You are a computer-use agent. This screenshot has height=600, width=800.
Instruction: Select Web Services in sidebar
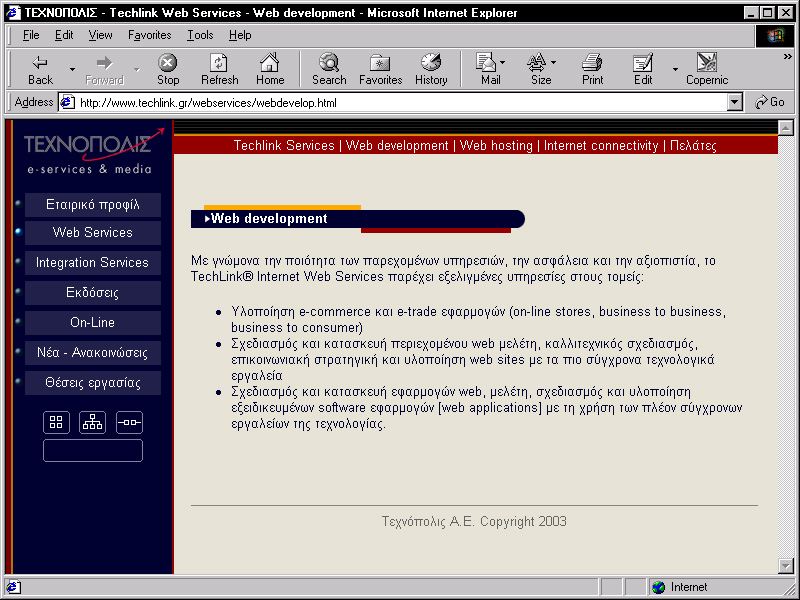point(93,233)
